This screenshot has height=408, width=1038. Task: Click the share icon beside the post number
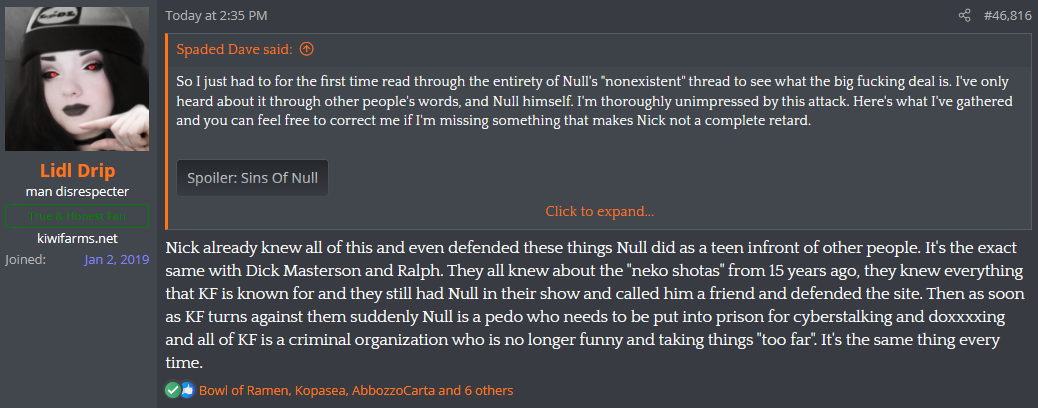[964, 16]
